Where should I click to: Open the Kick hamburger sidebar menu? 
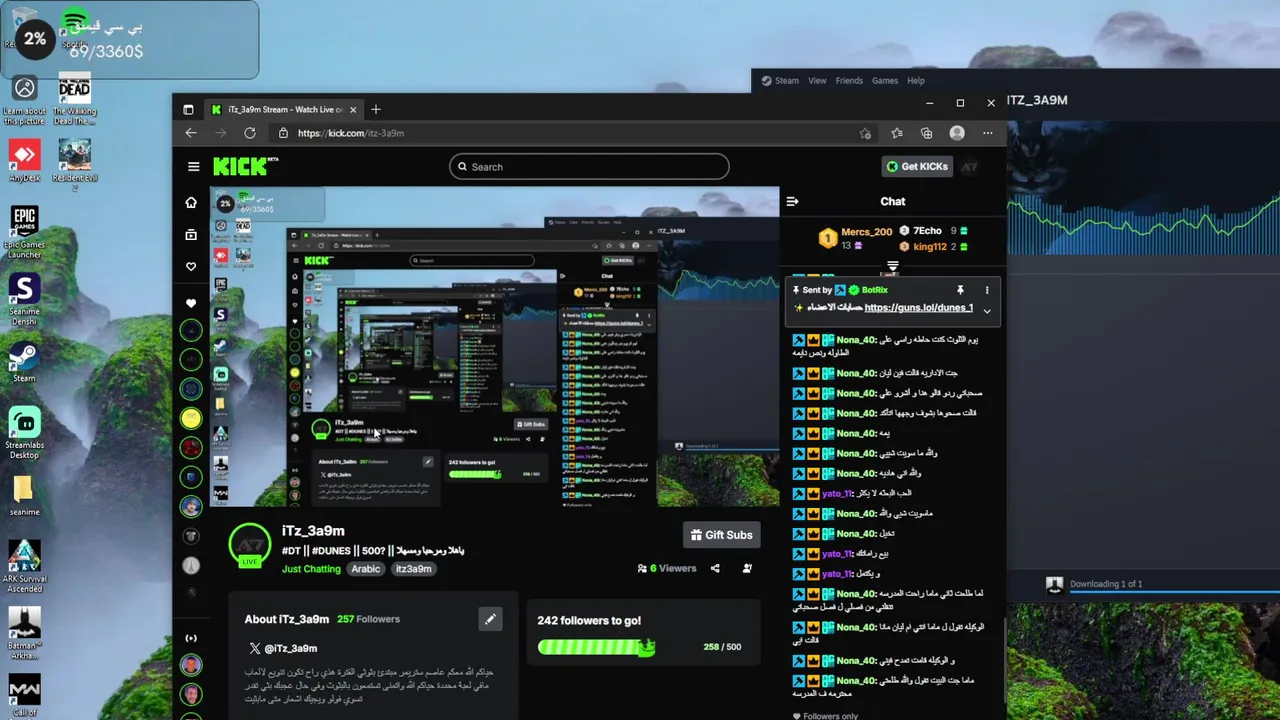[x=194, y=167]
